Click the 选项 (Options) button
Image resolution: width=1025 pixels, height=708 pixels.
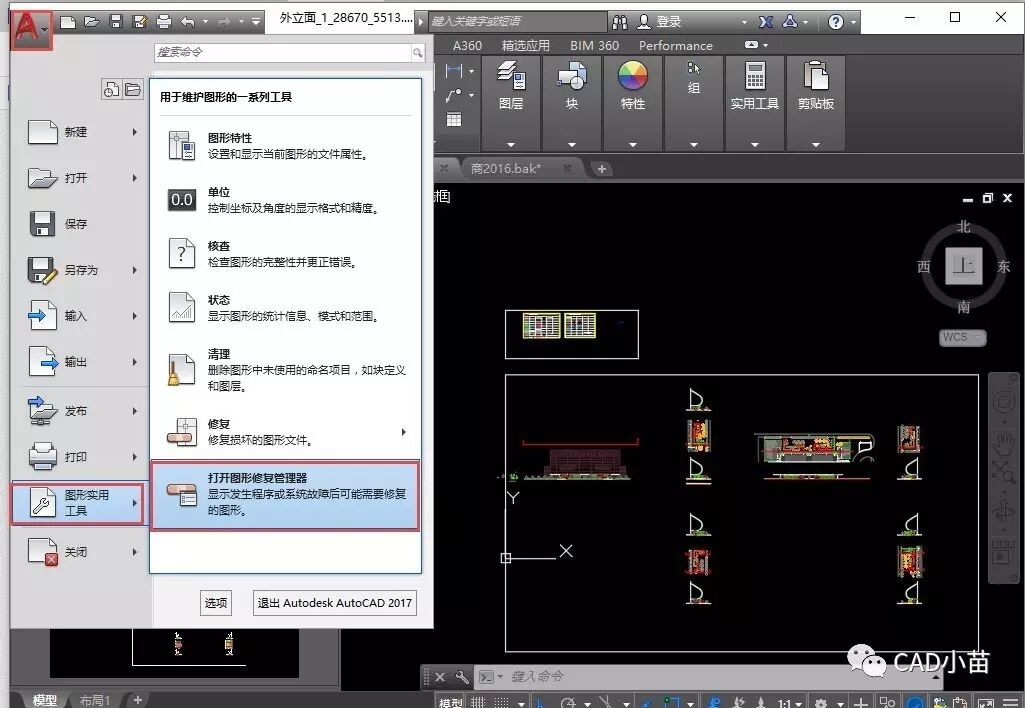point(214,602)
